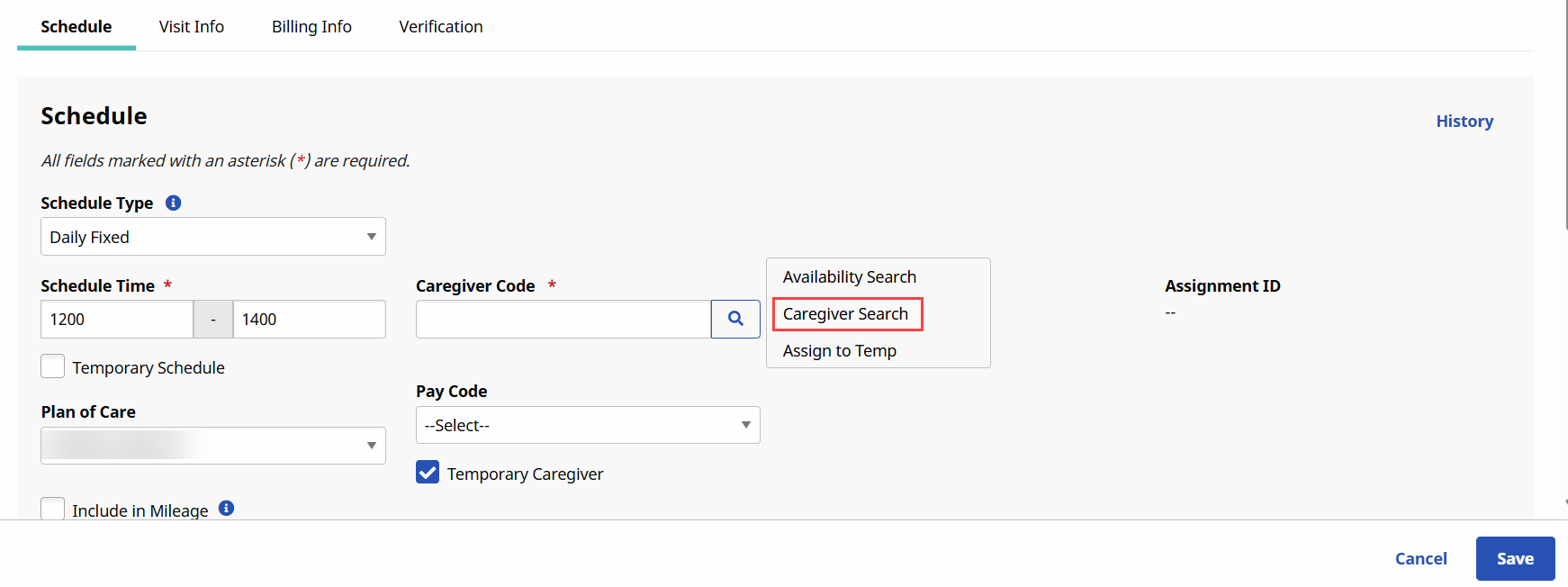Enable the Include in Mileage checkbox
Viewport: 1568px width, 587px height.
pyautogui.click(x=53, y=509)
